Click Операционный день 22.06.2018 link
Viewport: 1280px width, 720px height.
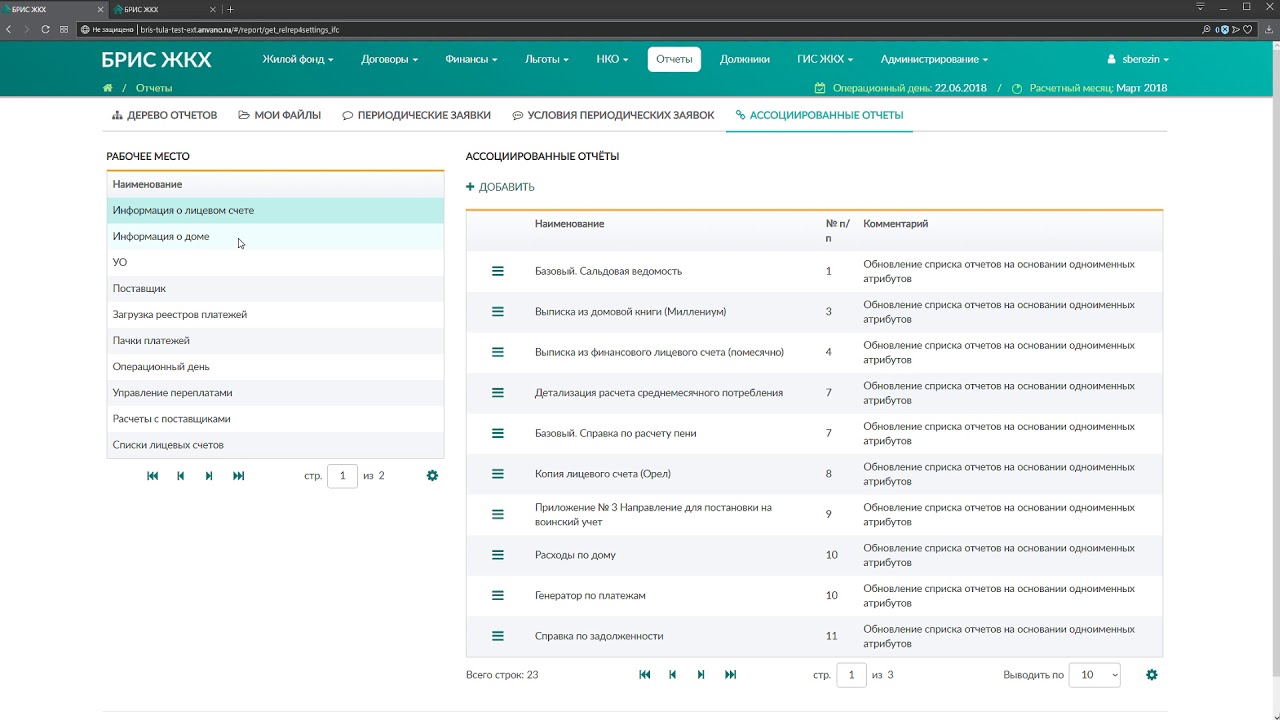[x=901, y=88]
